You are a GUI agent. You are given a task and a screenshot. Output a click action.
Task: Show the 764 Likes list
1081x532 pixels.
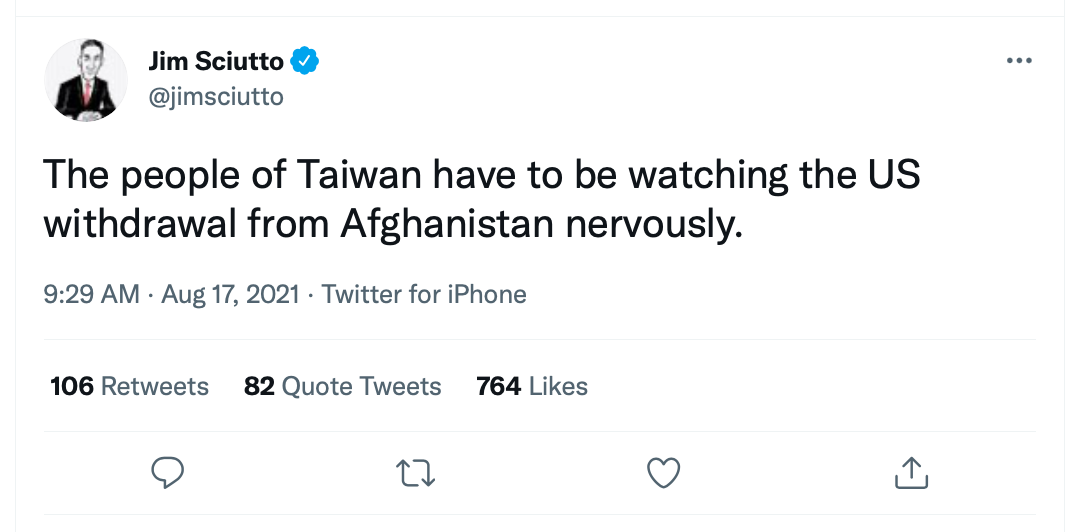pos(532,386)
